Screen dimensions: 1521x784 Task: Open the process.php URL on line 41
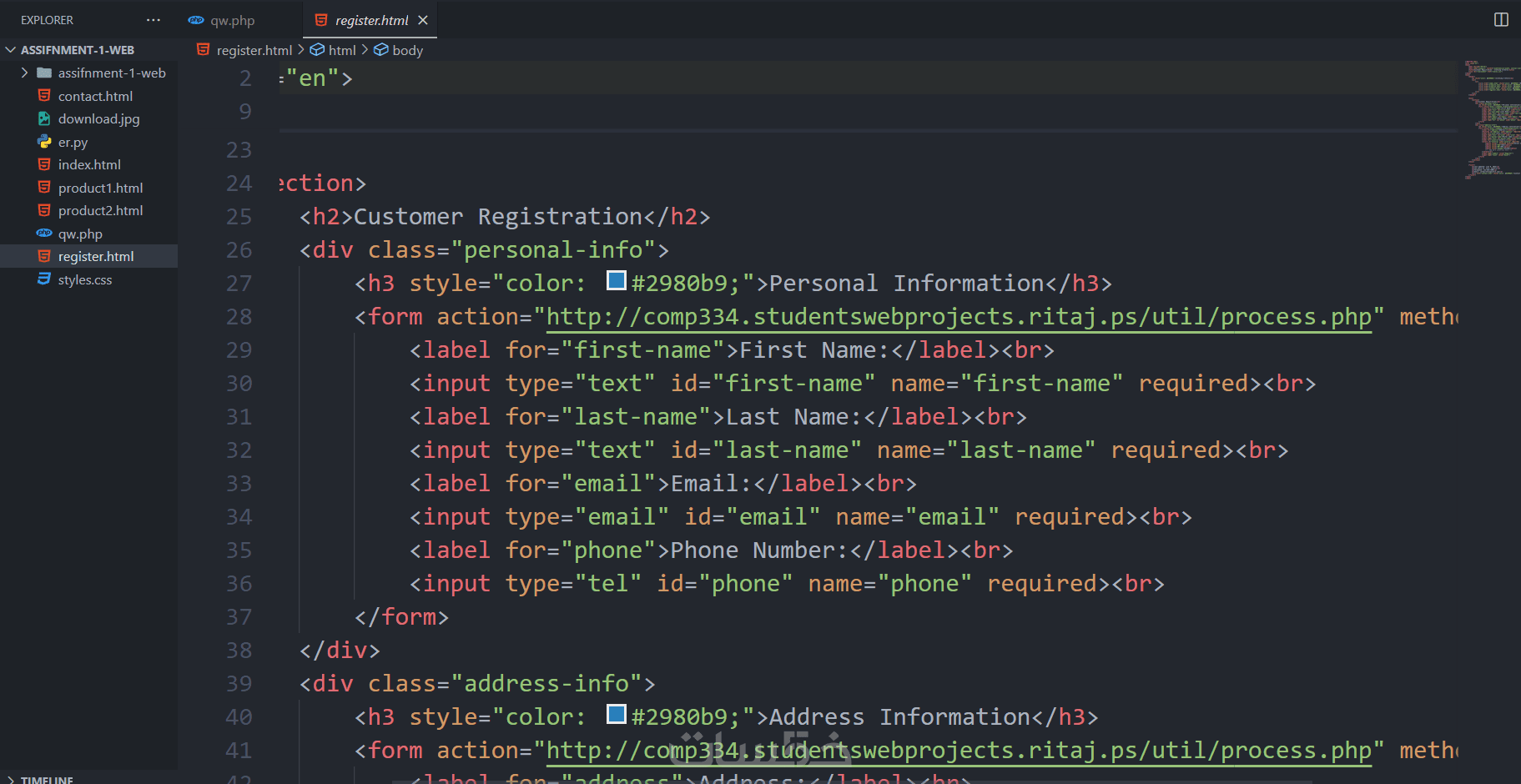(958, 751)
